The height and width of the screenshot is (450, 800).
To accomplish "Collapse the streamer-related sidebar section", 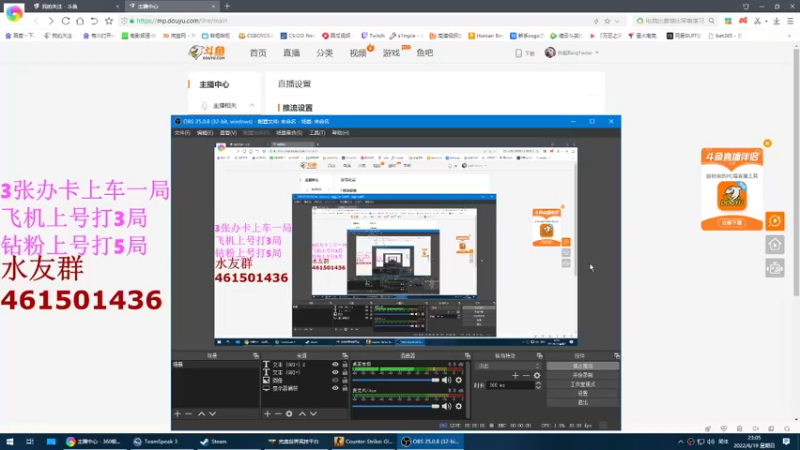I will tap(252, 105).
